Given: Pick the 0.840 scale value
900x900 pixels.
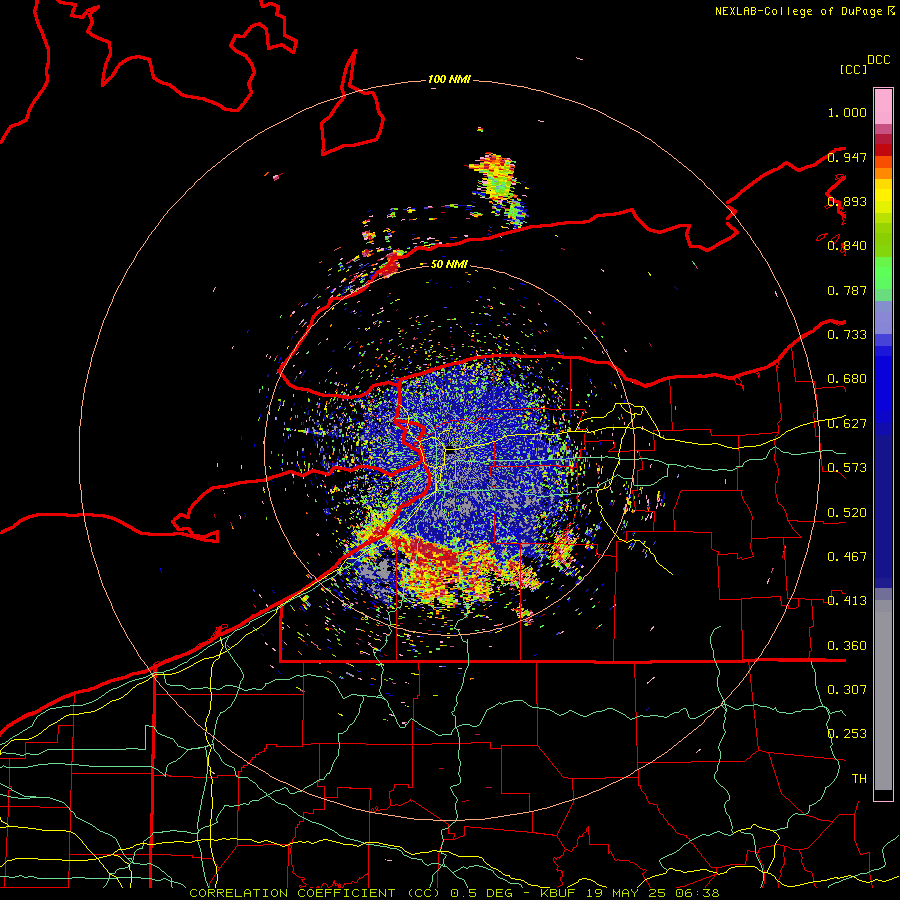Looking at the screenshot, I should [x=847, y=246].
